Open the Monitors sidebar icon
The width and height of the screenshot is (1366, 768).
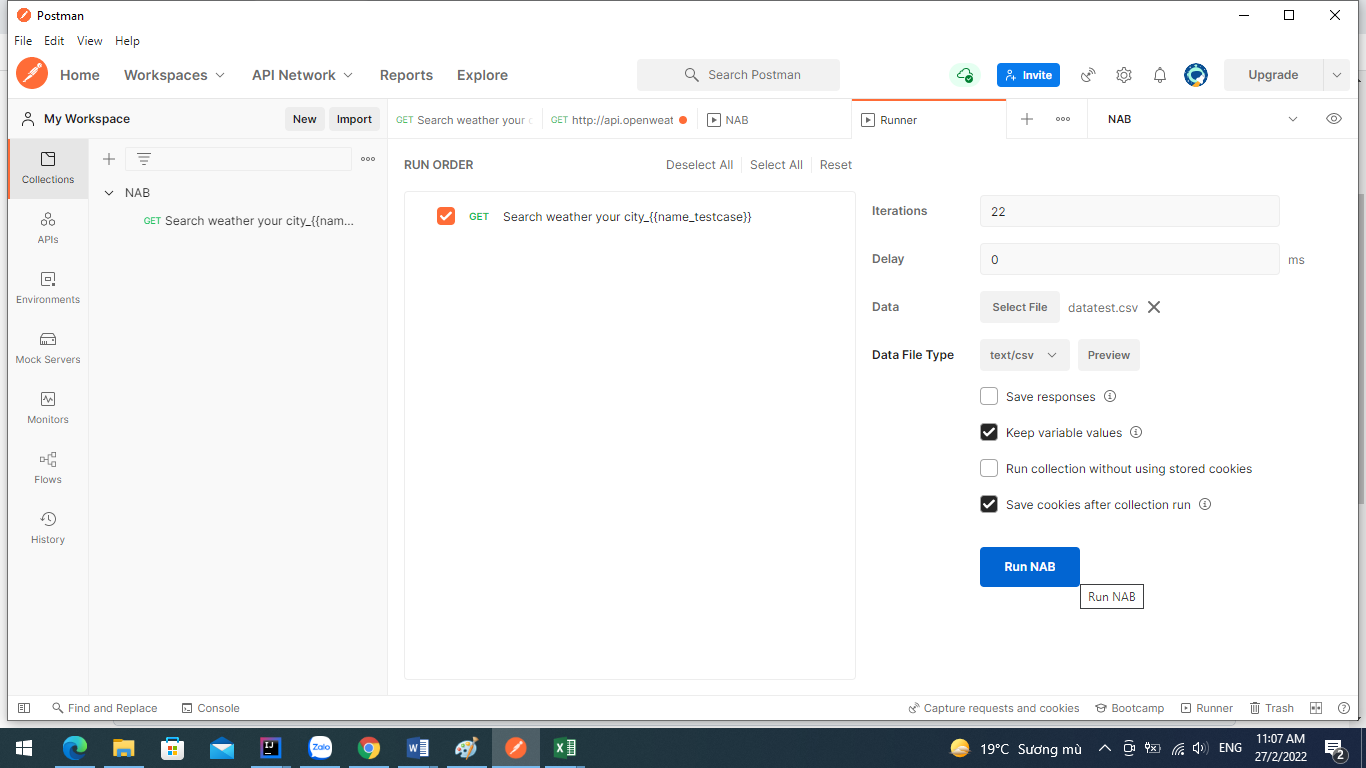48,408
